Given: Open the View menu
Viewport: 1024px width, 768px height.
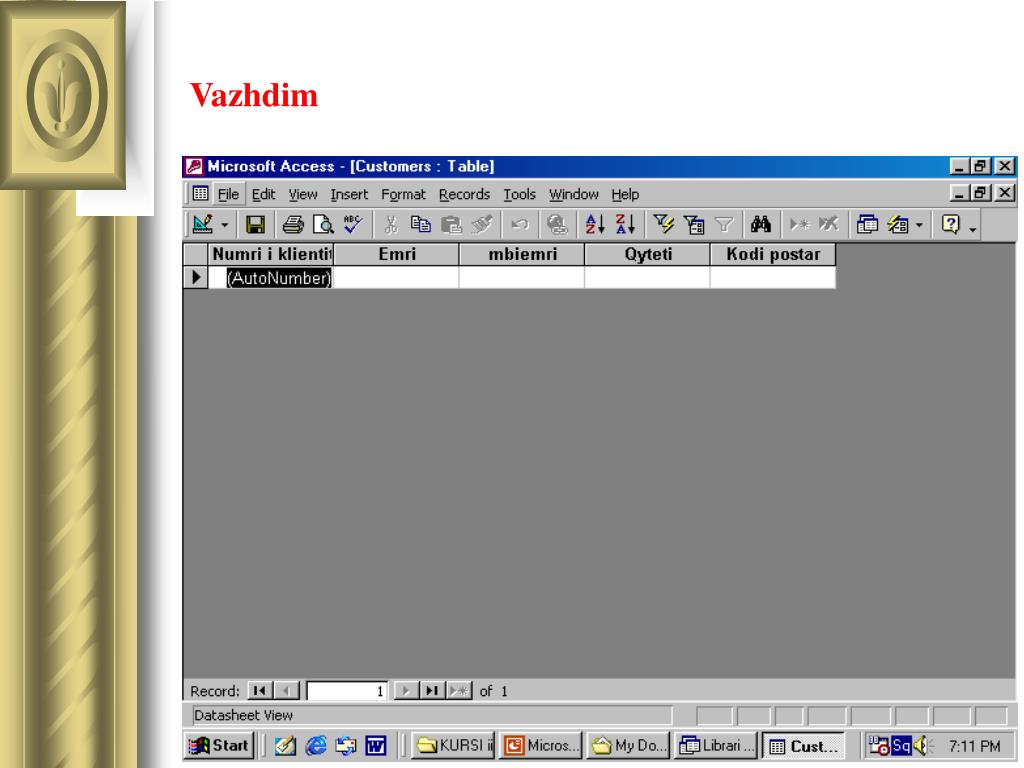Looking at the screenshot, I should [x=303, y=195].
